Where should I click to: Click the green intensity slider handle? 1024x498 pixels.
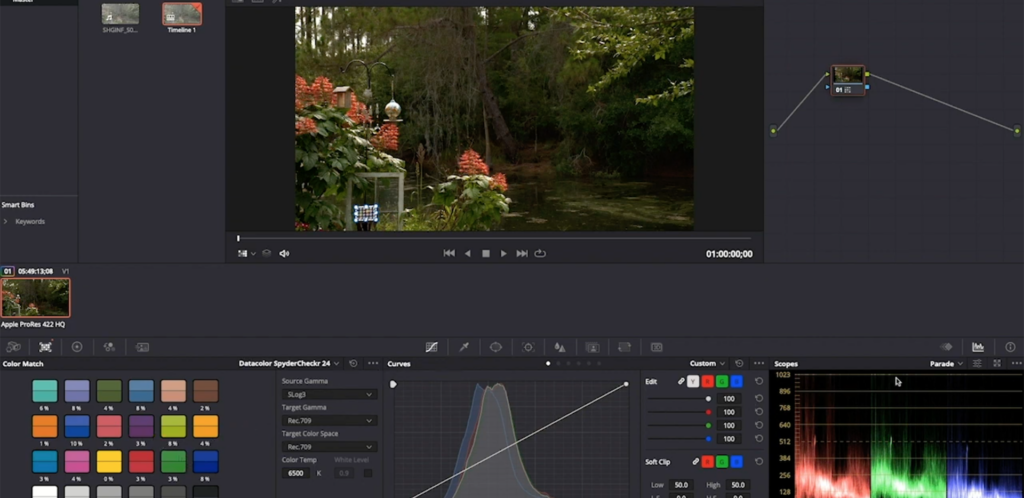[x=708, y=426]
